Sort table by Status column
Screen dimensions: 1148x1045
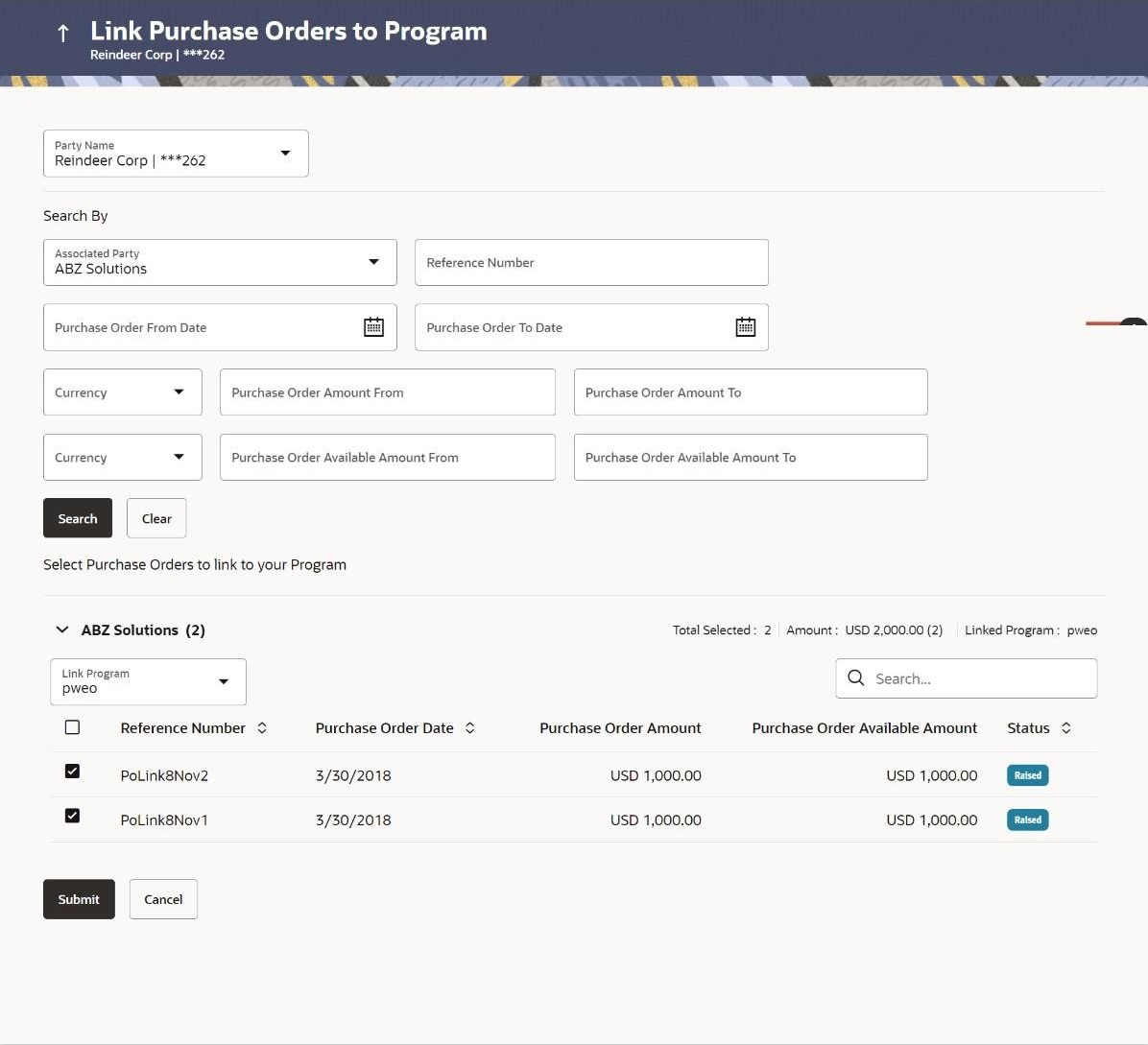pyautogui.click(x=1066, y=728)
